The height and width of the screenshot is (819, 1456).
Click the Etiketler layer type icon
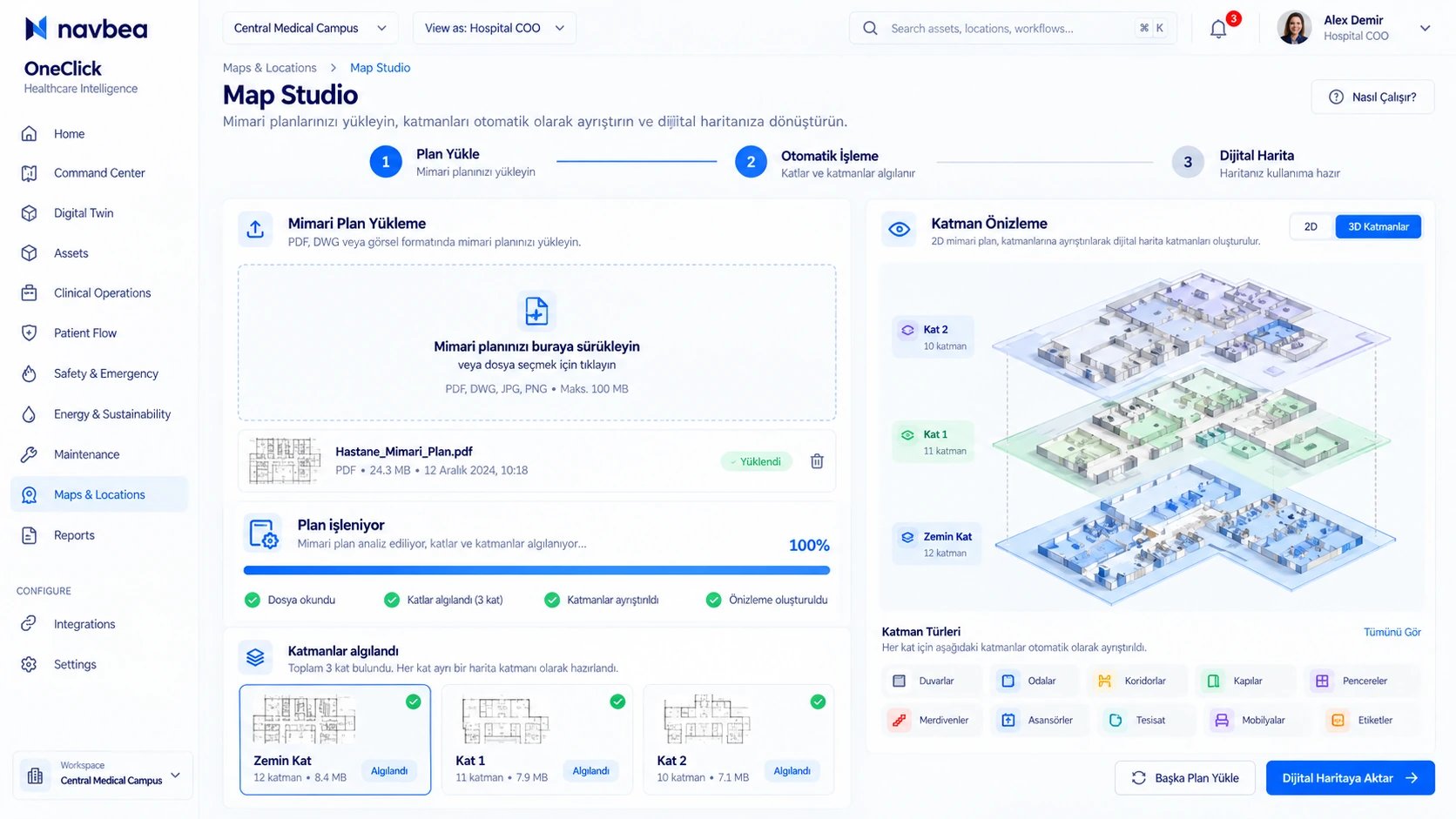[1338, 720]
